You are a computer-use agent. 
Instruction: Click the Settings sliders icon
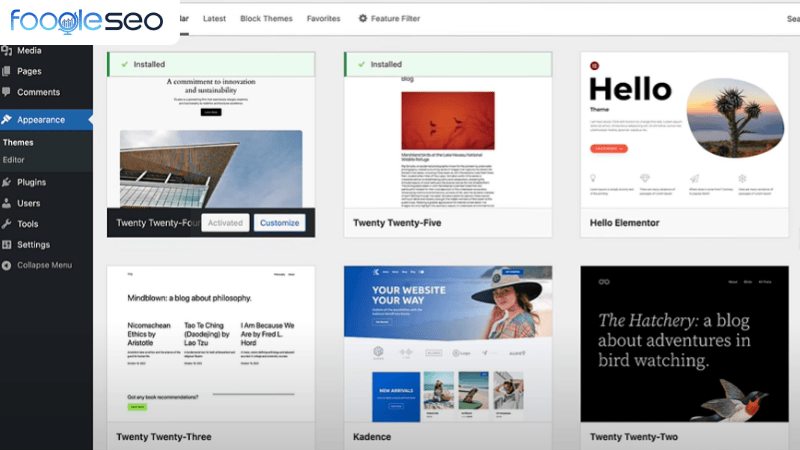[x=6, y=245]
